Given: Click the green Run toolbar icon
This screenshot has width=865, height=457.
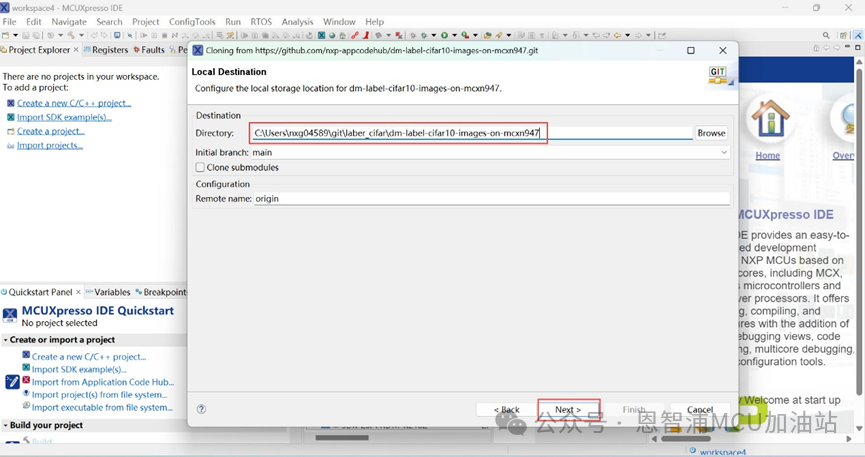Looking at the screenshot, I should 444,35.
